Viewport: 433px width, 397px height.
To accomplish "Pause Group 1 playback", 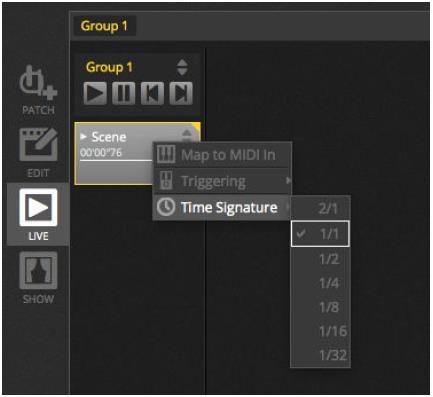I will [124, 93].
